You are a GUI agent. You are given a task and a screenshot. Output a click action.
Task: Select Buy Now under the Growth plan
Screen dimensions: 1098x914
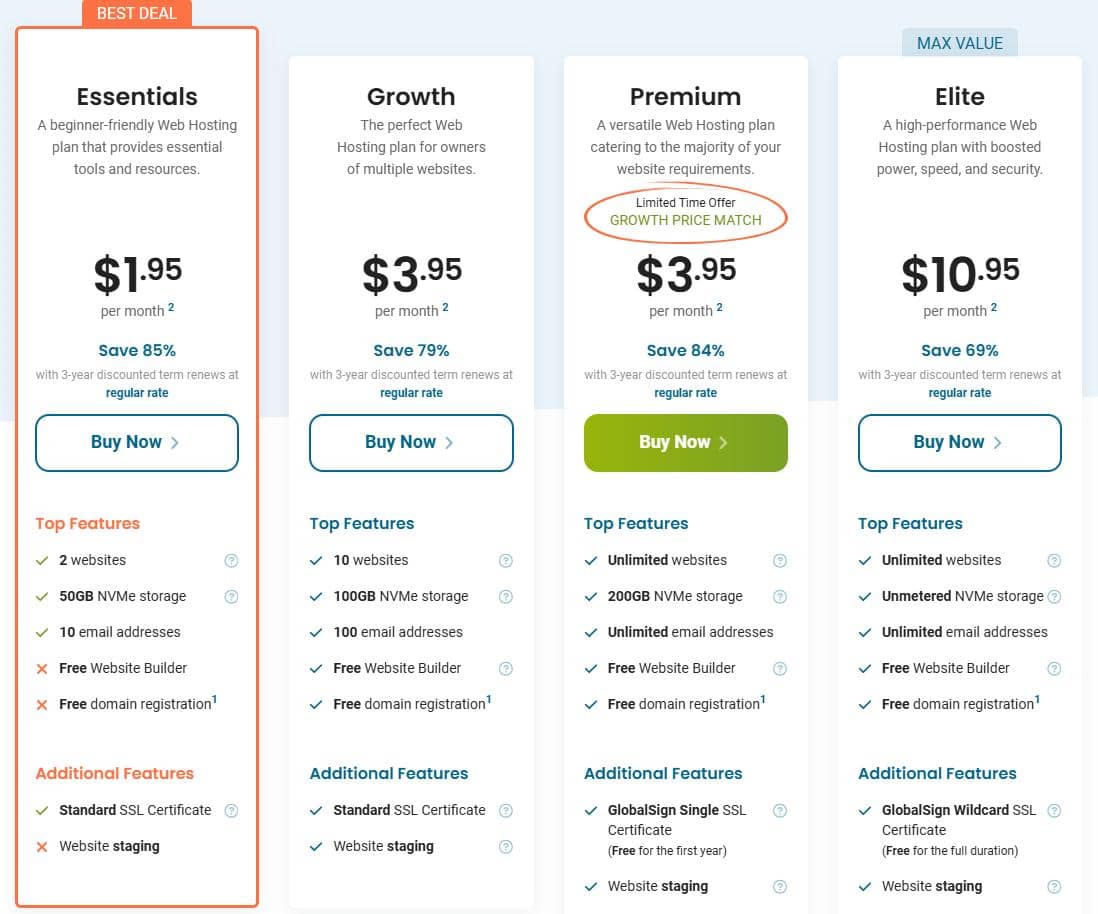(x=411, y=442)
